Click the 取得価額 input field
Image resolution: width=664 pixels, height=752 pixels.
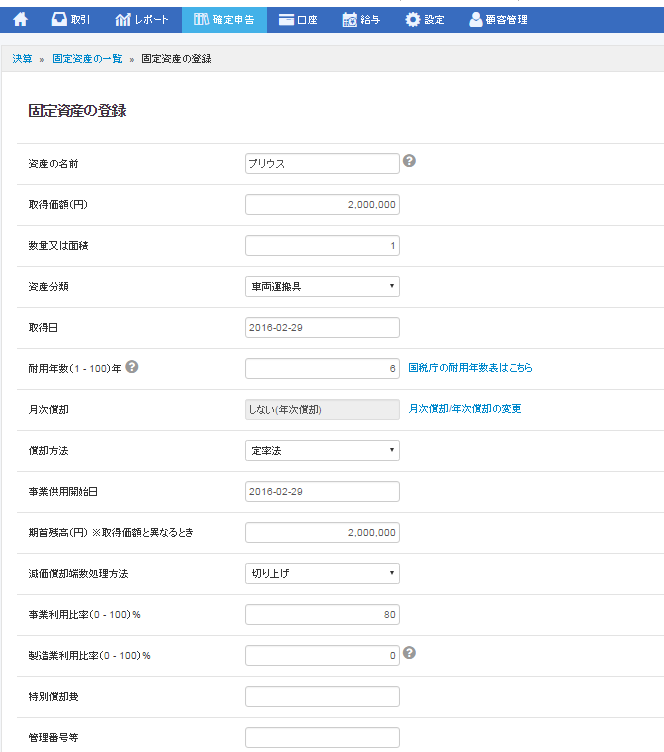click(322, 204)
